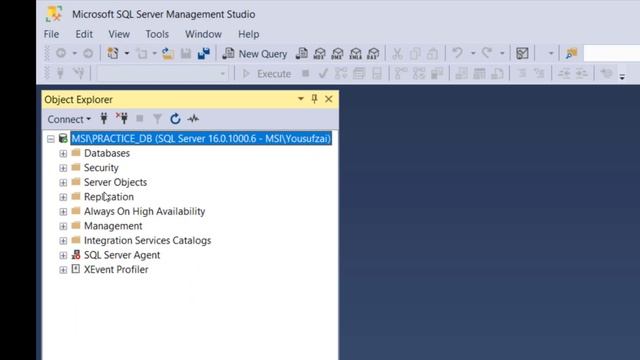Expand Always On High Availability node
640x360 pixels.
click(63, 212)
